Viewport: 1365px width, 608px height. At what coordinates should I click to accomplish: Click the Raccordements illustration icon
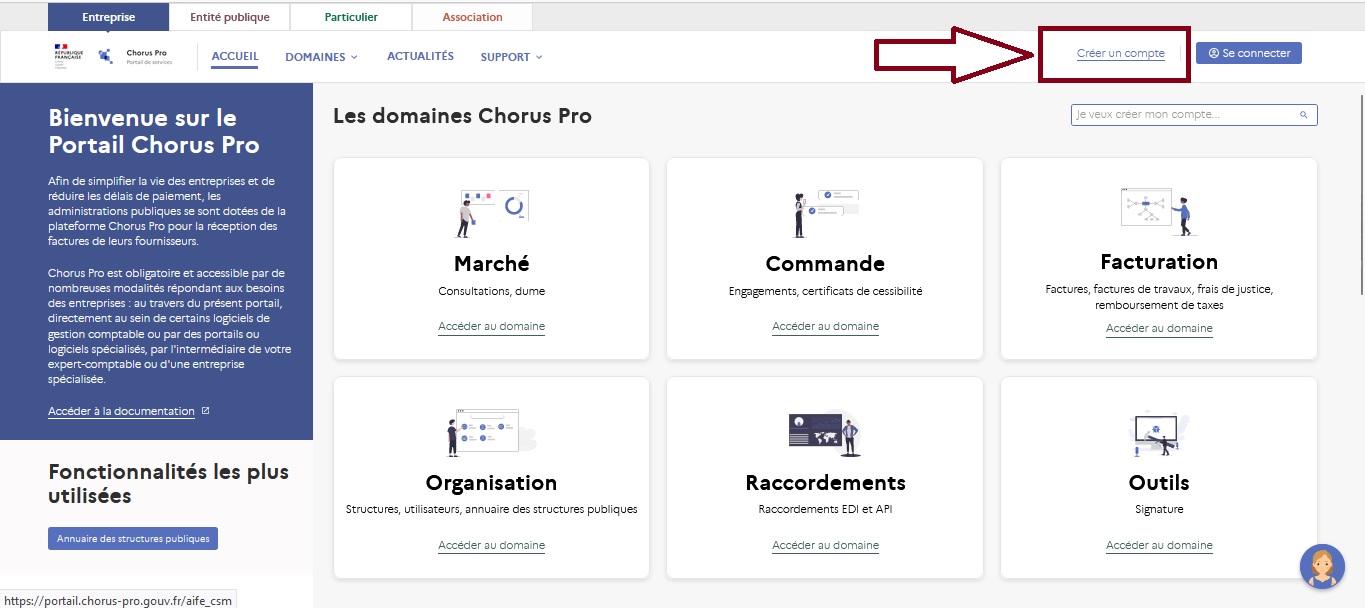824,433
